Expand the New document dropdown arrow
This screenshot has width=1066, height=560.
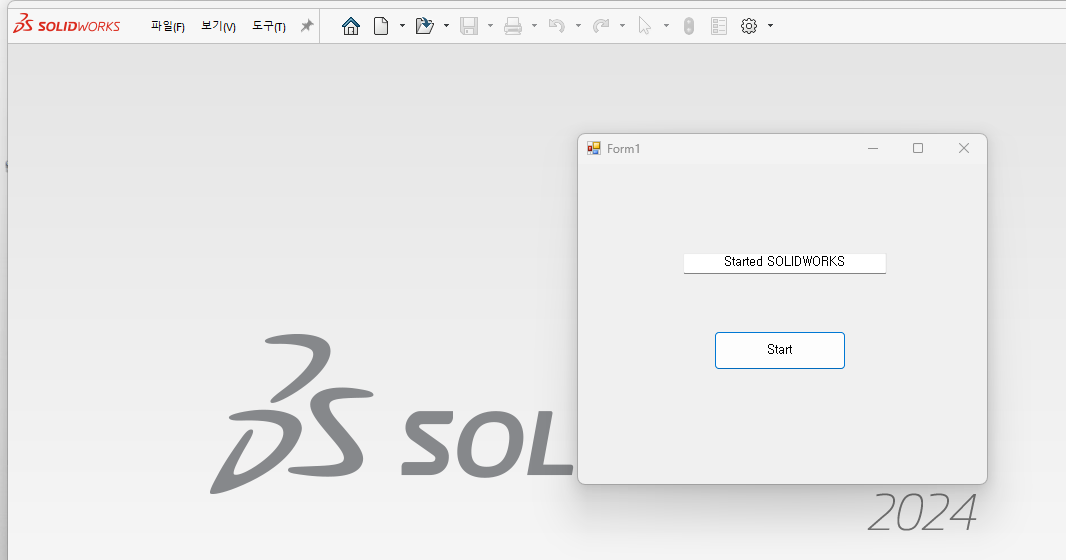402,26
